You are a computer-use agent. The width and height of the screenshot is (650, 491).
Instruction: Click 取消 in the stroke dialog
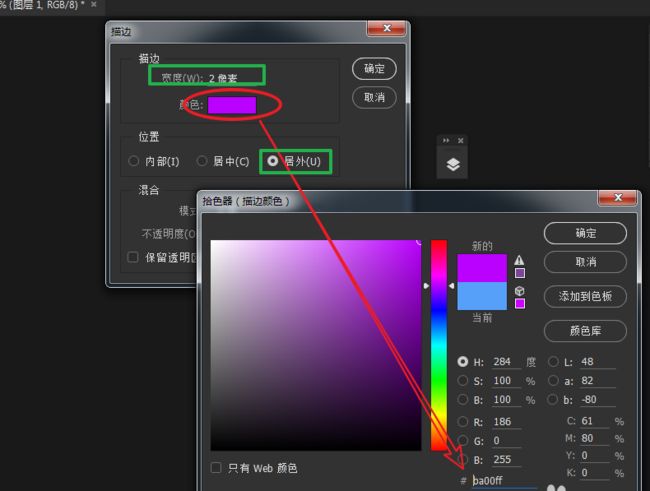pyautogui.click(x=374, y=97)
